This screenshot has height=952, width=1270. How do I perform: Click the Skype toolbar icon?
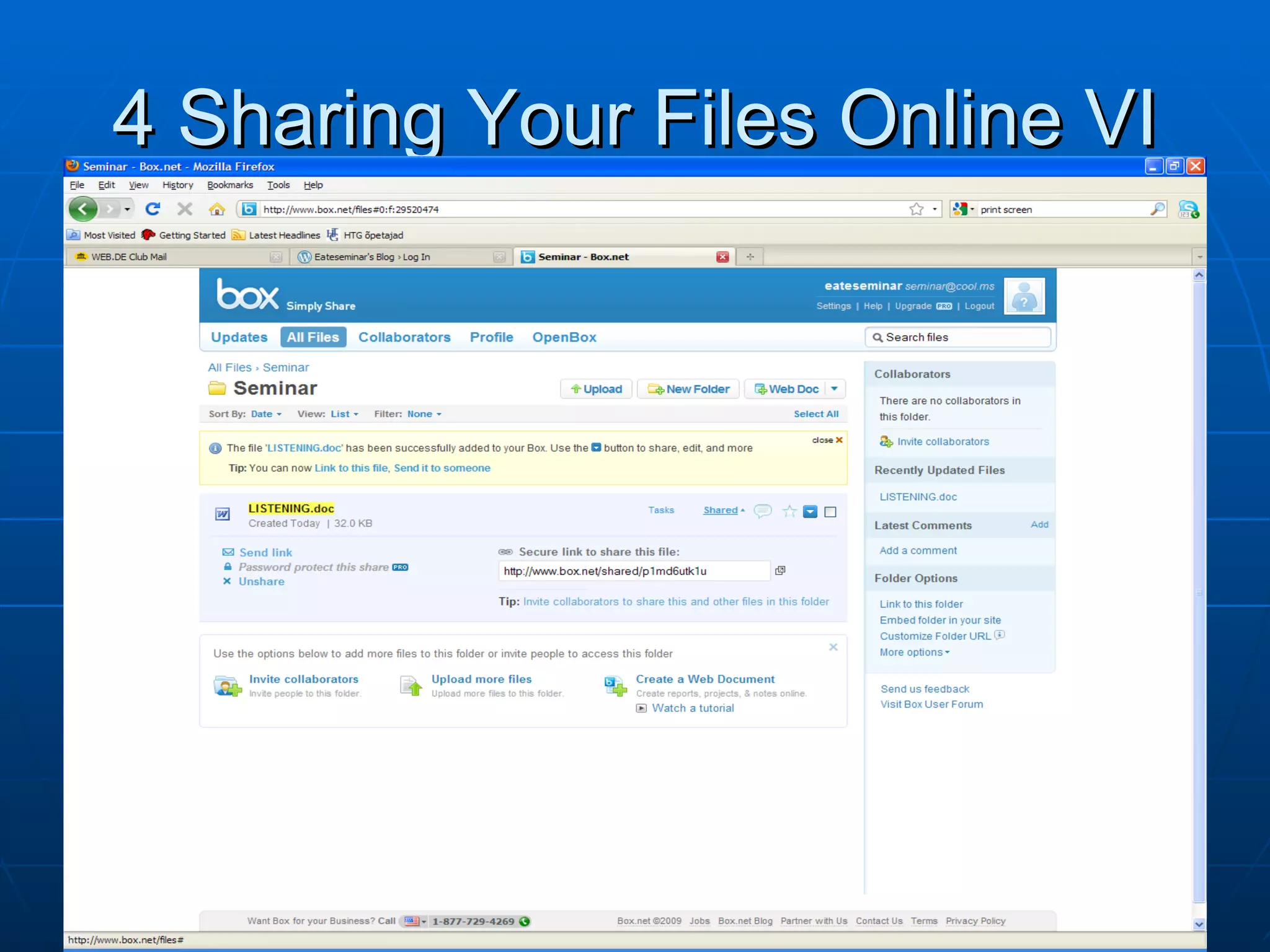point(1188,209)
